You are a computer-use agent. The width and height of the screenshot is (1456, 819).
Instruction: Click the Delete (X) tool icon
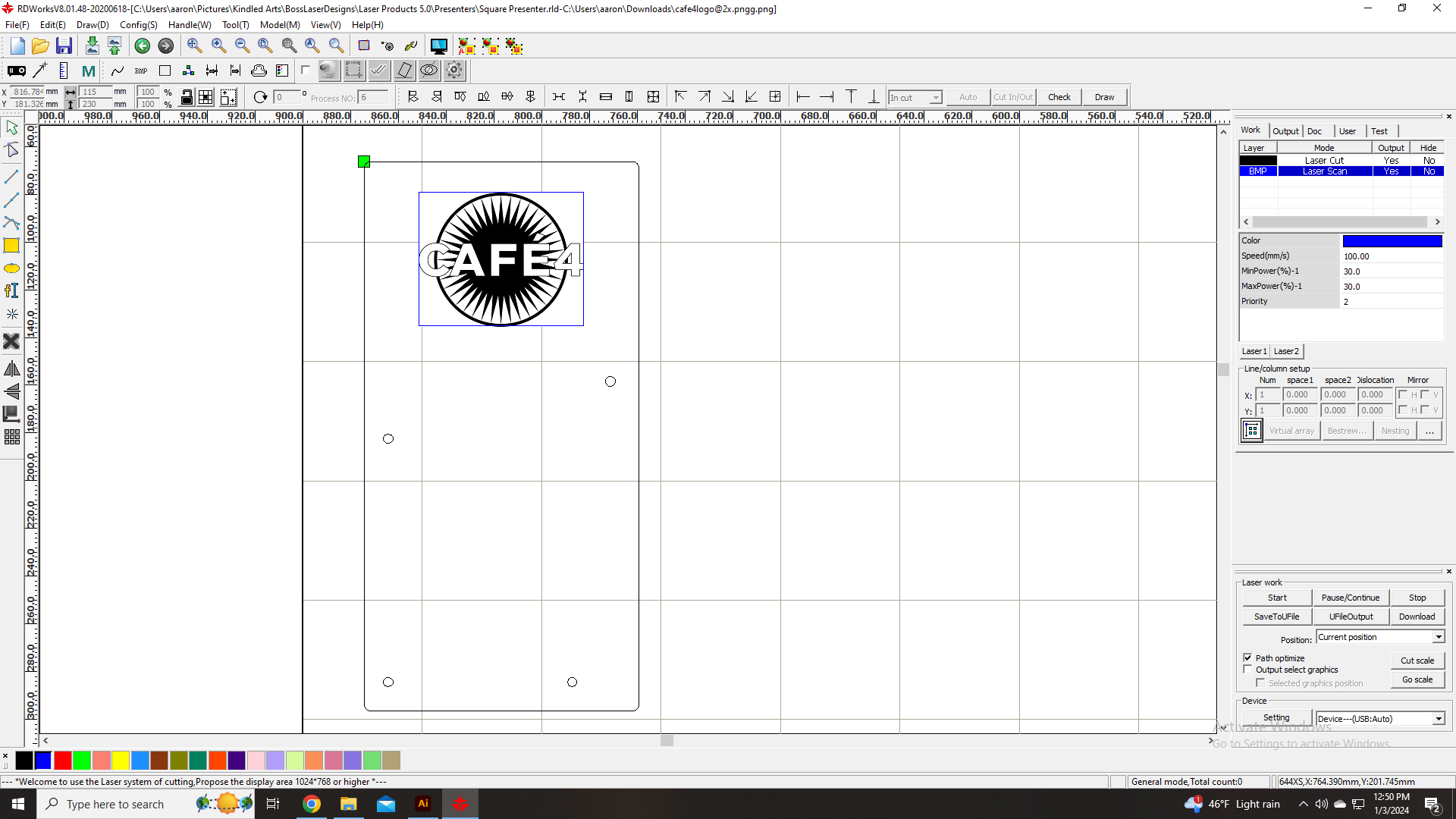[x=11, y=341]
